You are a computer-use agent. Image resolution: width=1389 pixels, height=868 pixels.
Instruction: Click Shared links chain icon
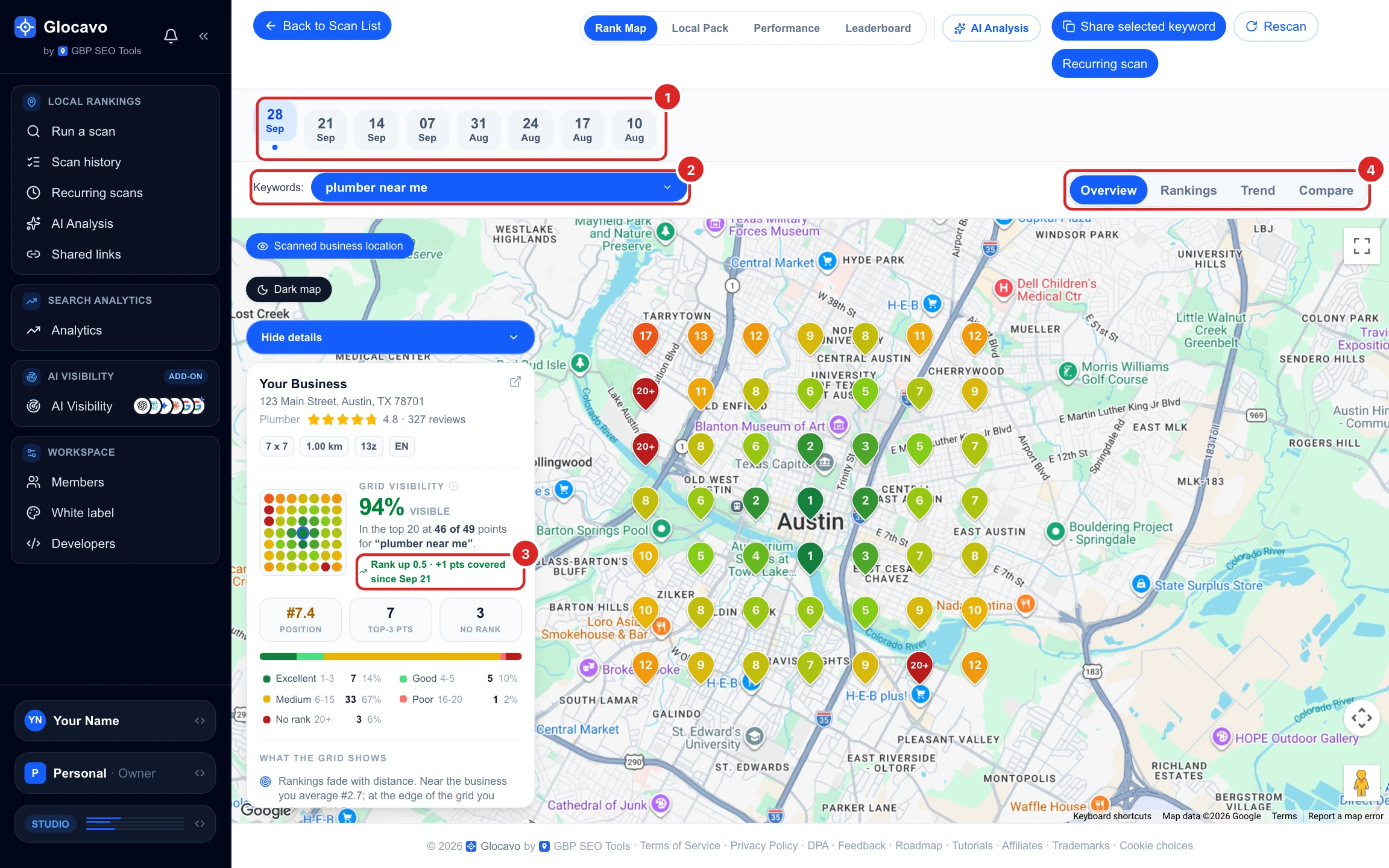pos(34,254)
